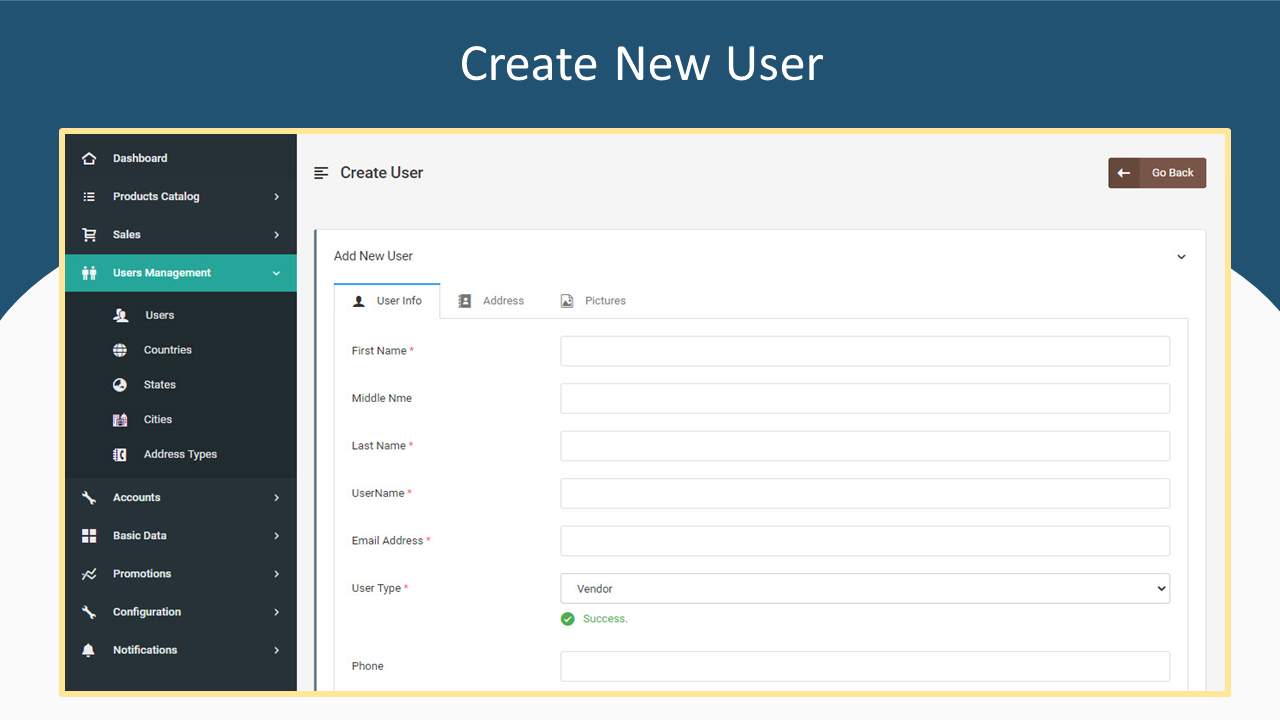
Task: Click the Users Management people icon
Action: pyautogui.click(x=89, y=273)
